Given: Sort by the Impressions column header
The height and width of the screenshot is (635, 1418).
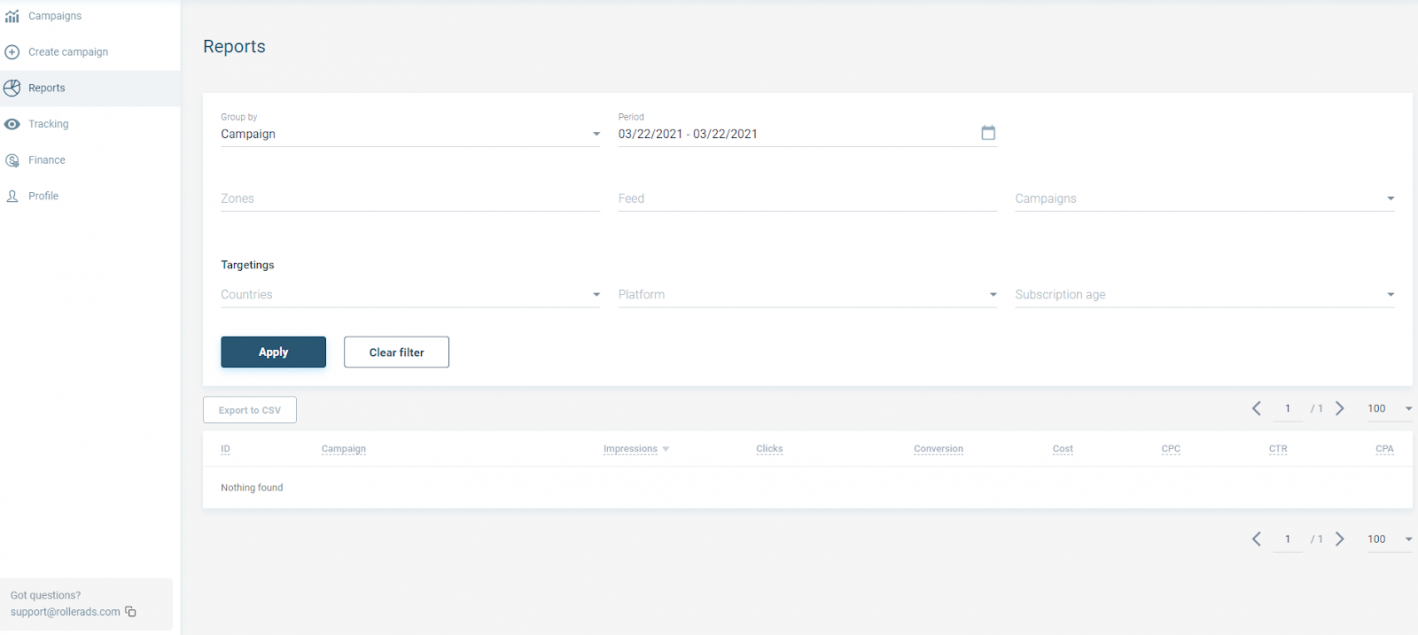Looking at the screenshot, I should coord(630,449).
